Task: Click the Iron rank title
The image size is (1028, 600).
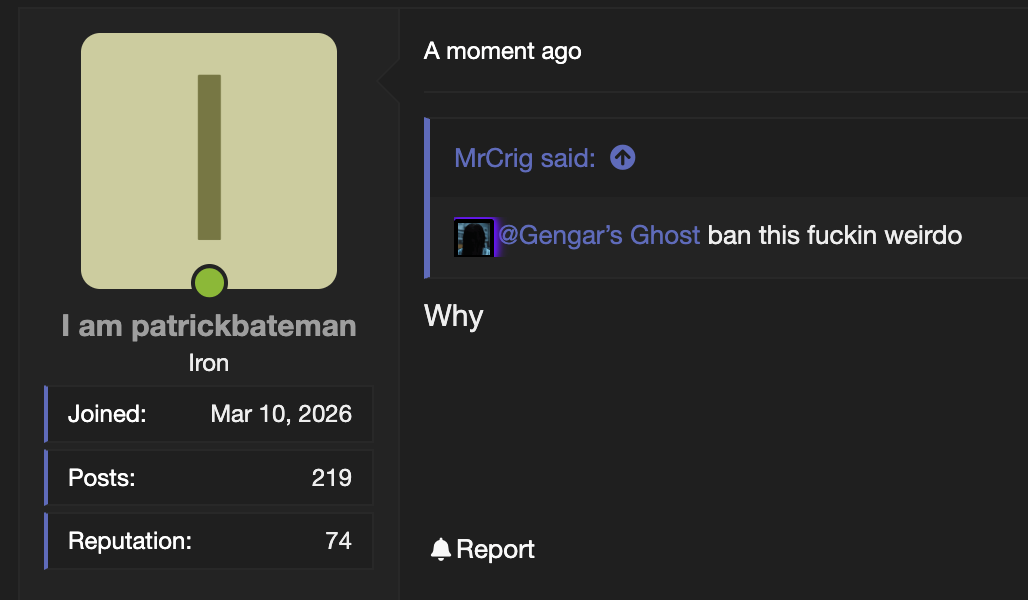Action: pos(208,363)
